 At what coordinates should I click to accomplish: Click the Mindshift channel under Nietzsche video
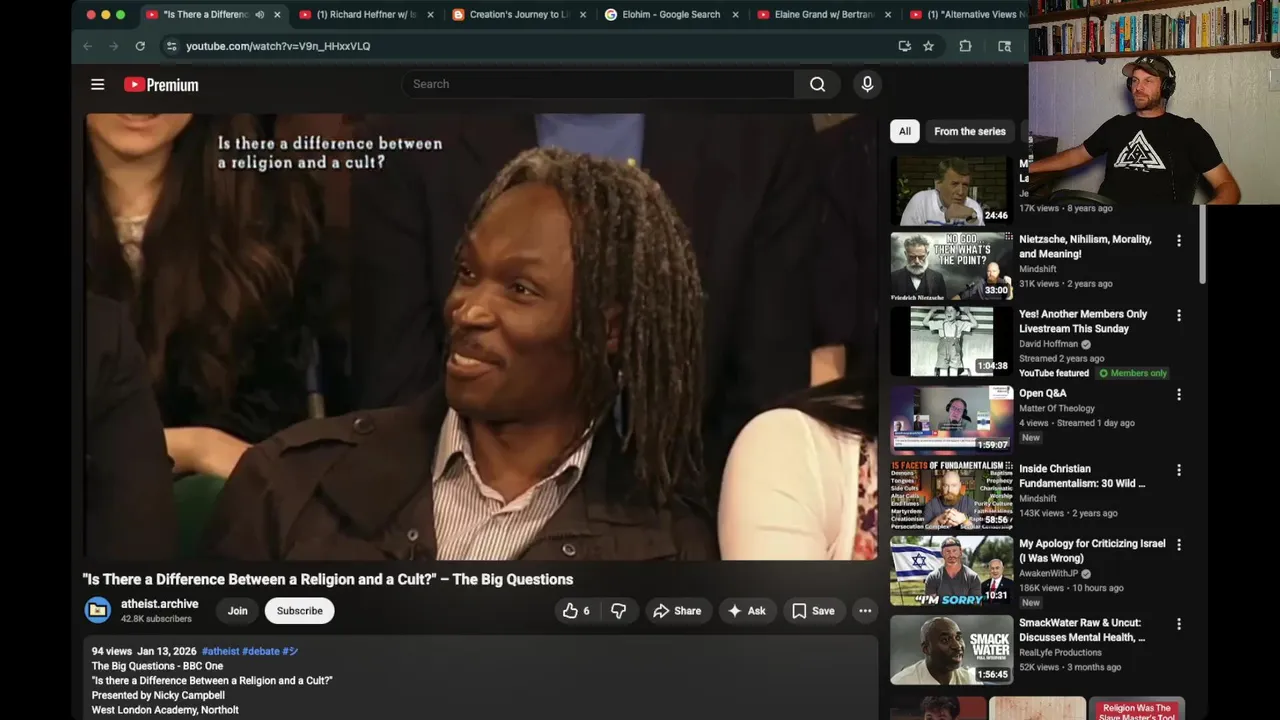click(1037, 269)
